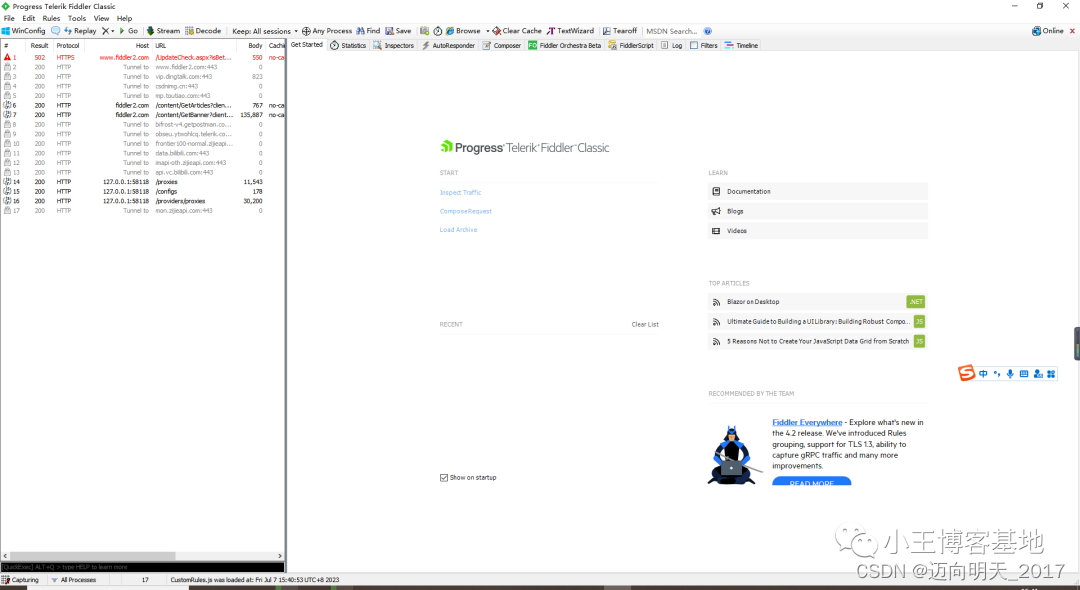1080x590 pixels.
Task: Open the Remove sessions X dropdown
Action: point(108,31)
